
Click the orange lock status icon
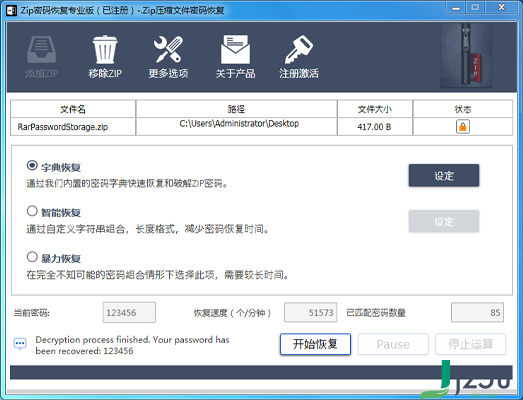(463, 127)
